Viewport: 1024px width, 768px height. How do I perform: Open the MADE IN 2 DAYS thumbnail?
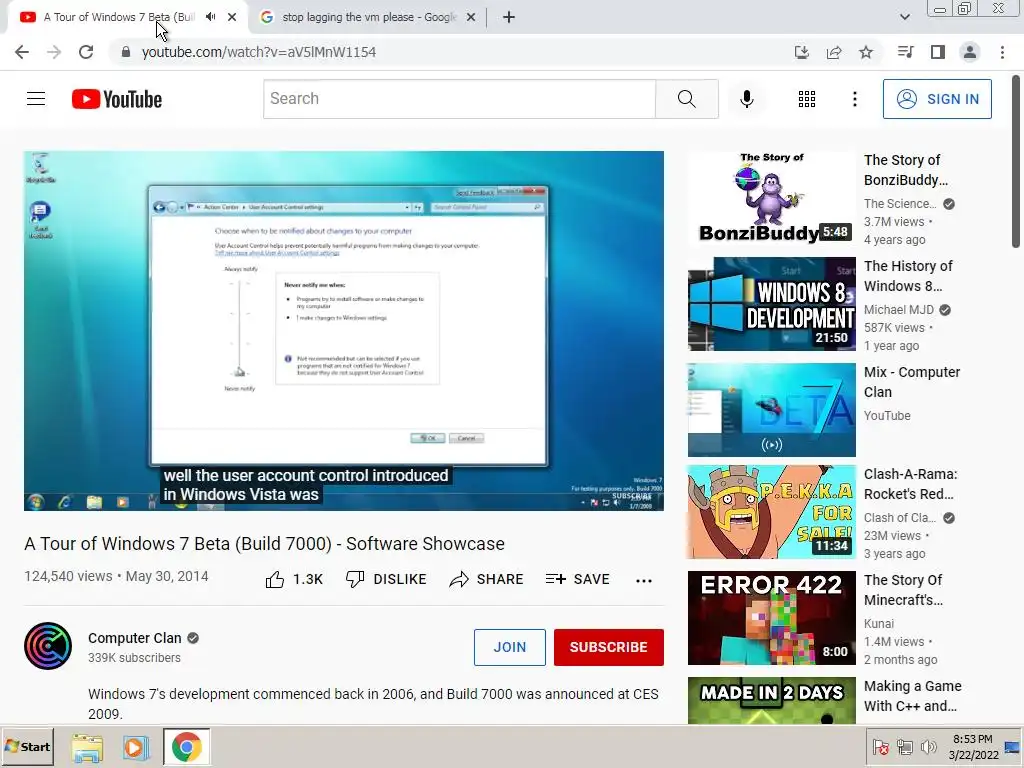pyautogui.click(x=771, y=701)
